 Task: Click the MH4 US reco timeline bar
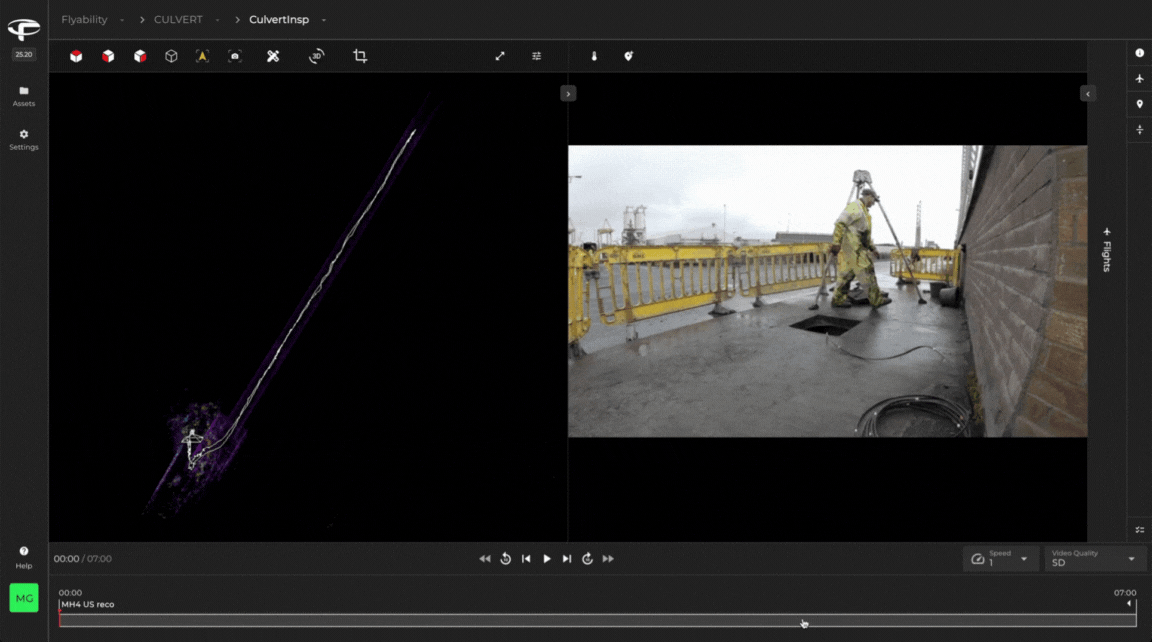click(x=597, y=620)
